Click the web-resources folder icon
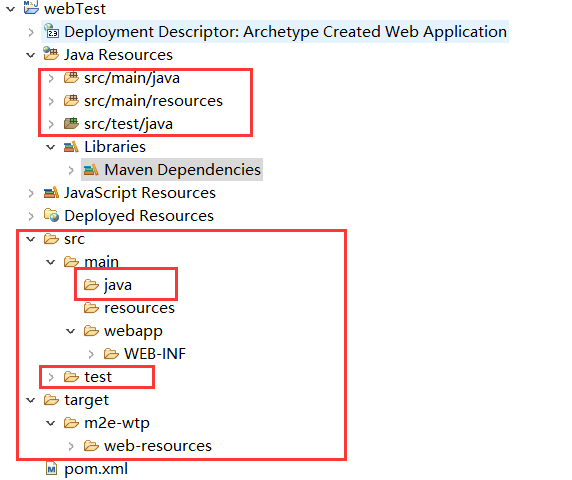Viewport: 572px width, 480px height. [x=91, y=446]
